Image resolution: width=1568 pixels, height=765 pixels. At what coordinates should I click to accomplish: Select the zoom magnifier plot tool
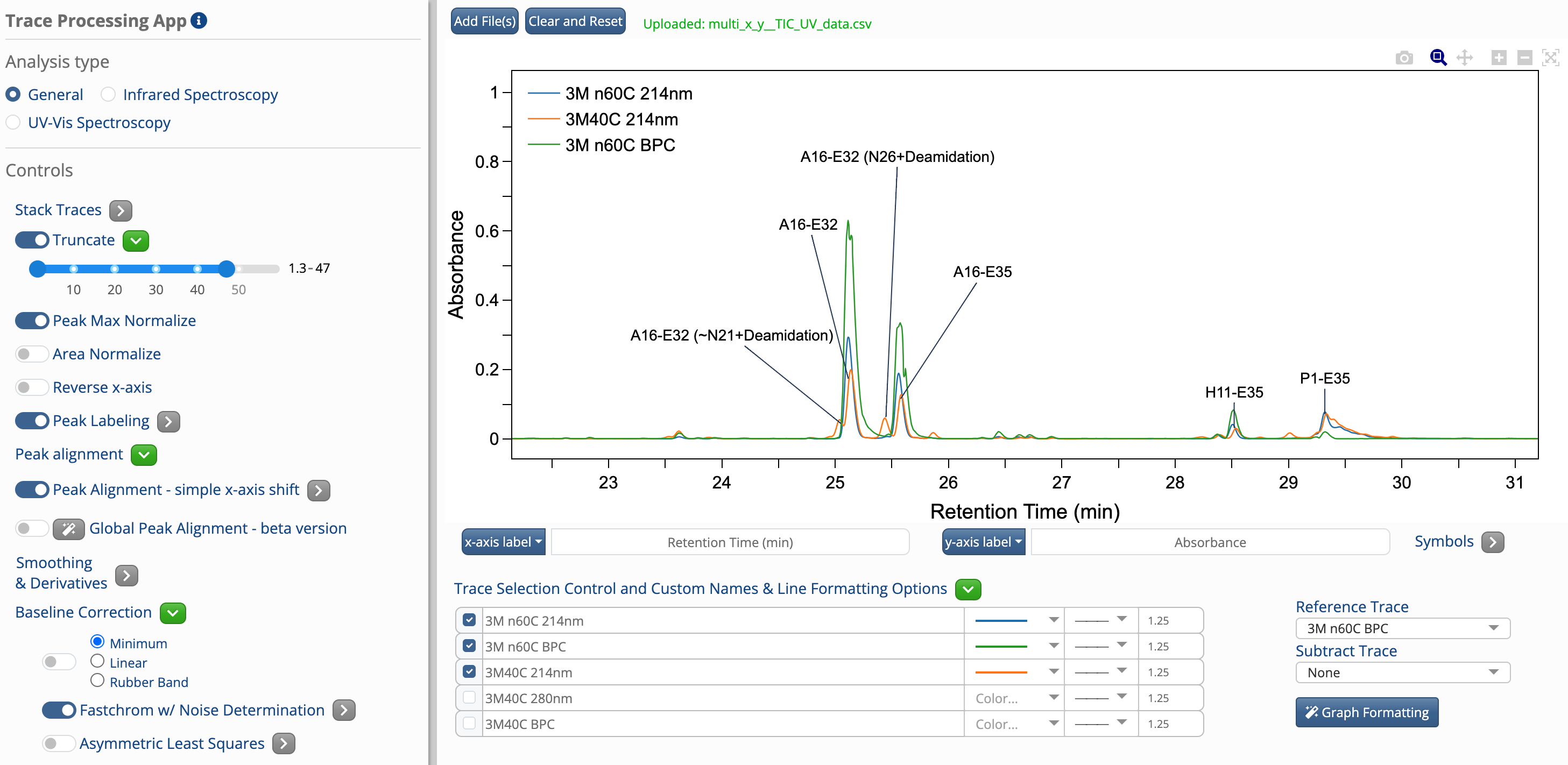pos(1438,58)
